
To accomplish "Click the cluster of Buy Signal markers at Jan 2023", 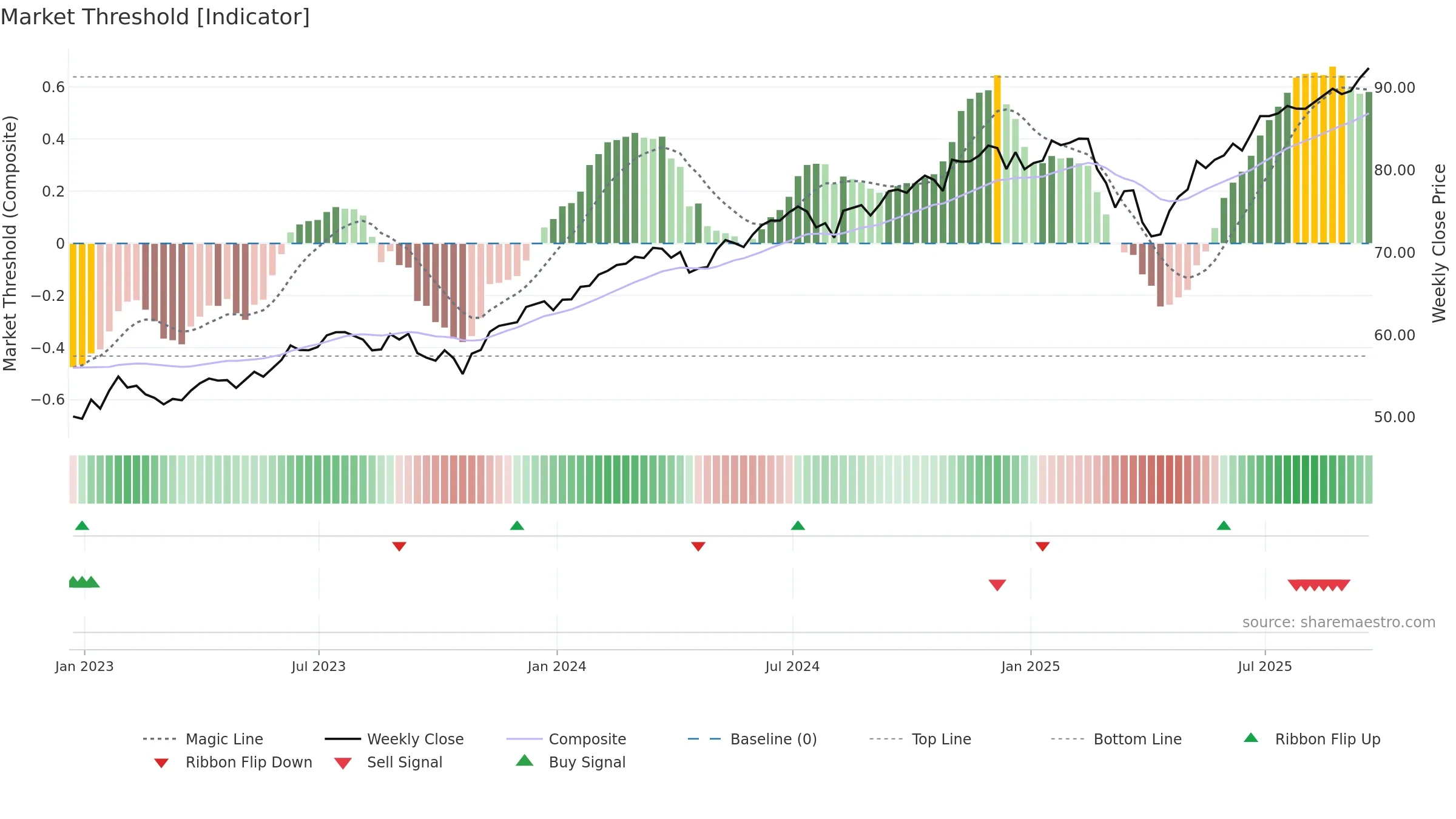I will pos(84,582).
